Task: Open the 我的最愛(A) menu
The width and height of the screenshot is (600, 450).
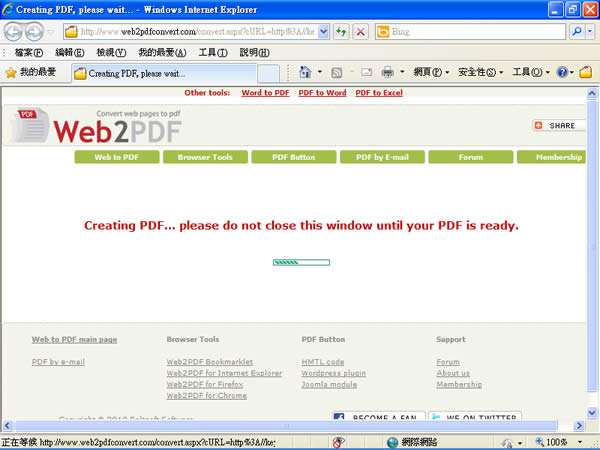Action: pyautogui.click(x=162, y=52)
